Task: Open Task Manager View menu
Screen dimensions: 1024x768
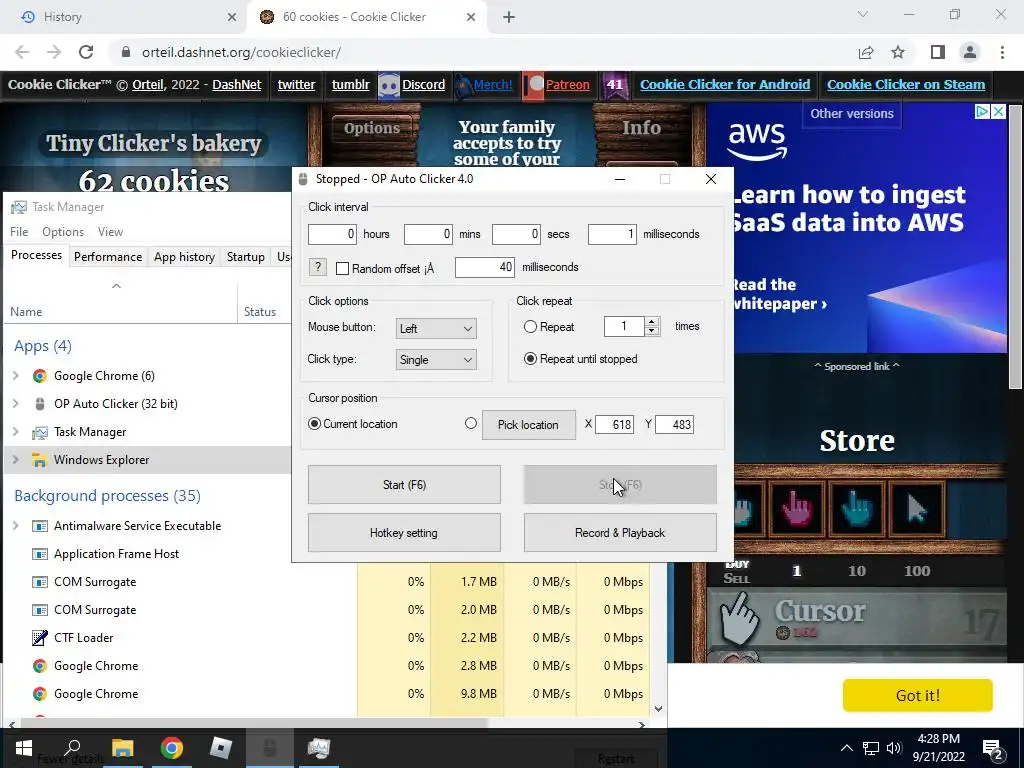Action: [110, 232]
